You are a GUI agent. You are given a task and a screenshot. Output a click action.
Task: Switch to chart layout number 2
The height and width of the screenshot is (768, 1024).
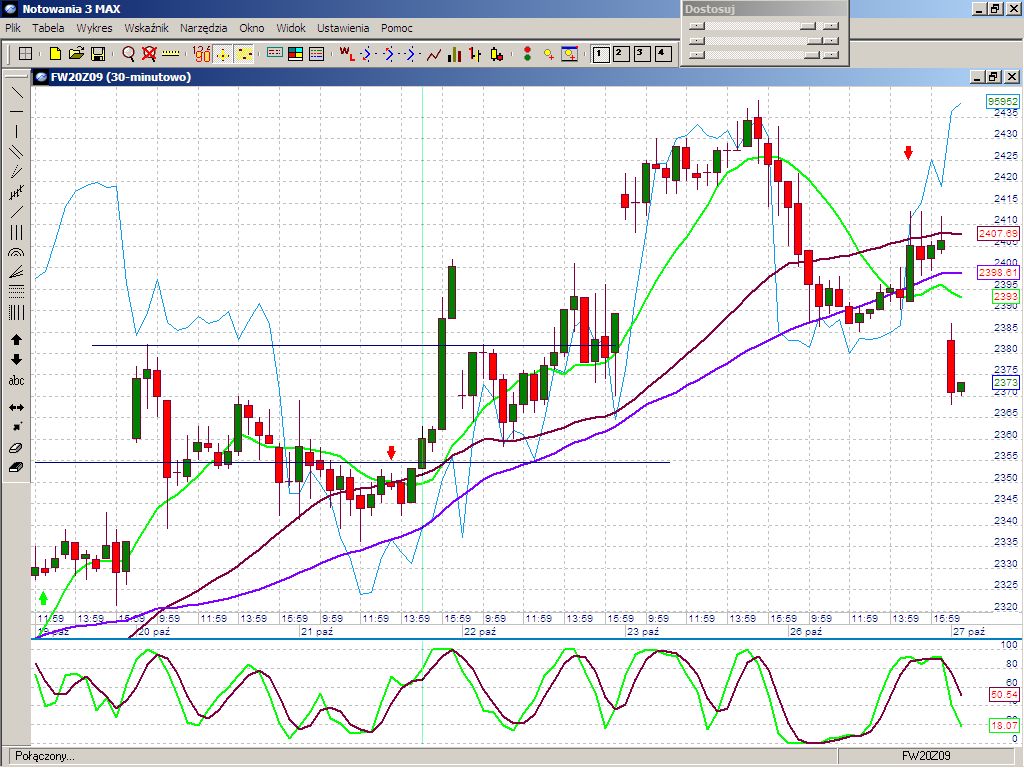click(619, 53)
